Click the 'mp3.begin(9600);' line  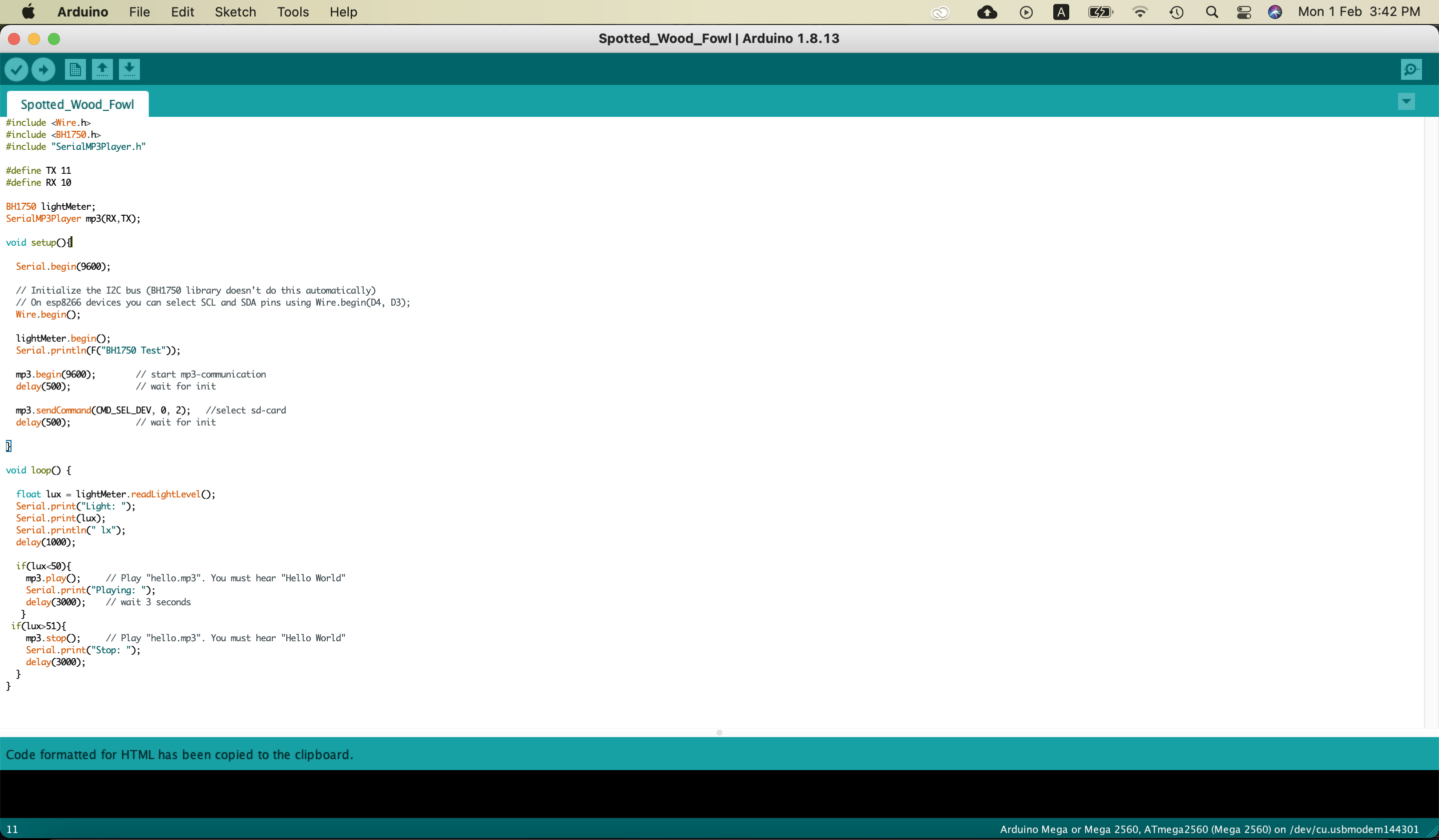pos(56,375)
